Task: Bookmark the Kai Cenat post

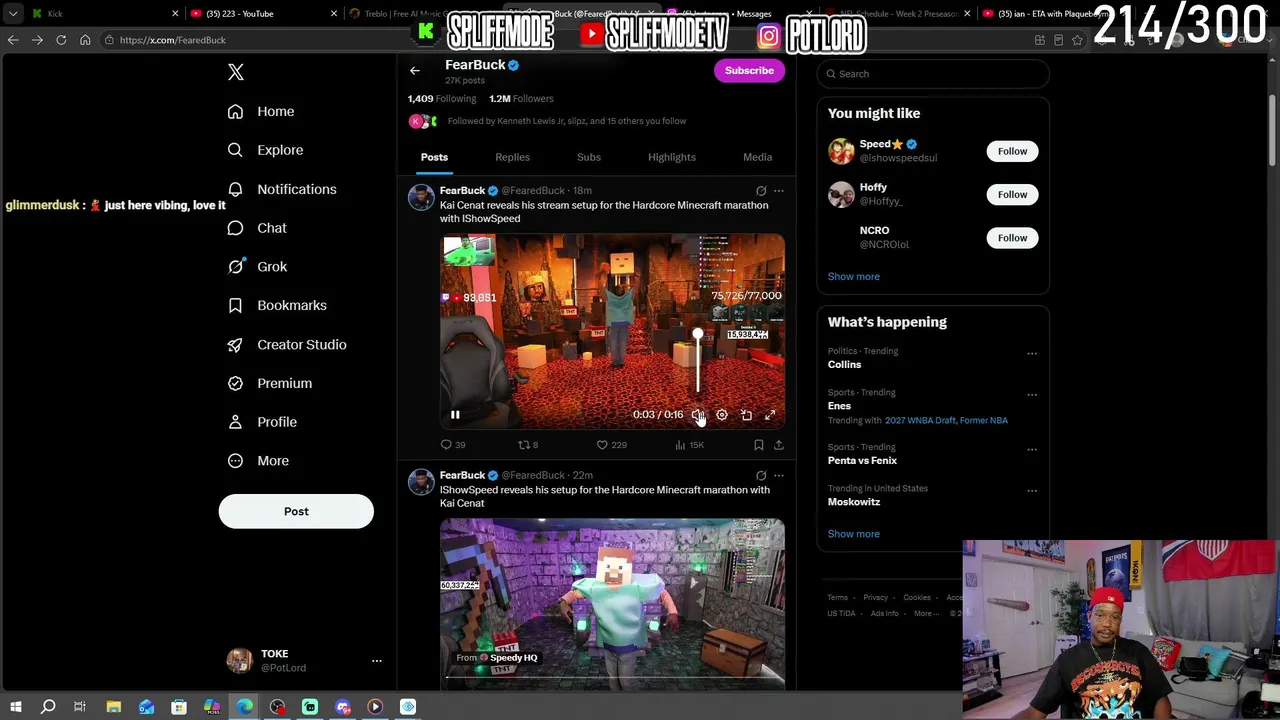Action: (759, 445)
